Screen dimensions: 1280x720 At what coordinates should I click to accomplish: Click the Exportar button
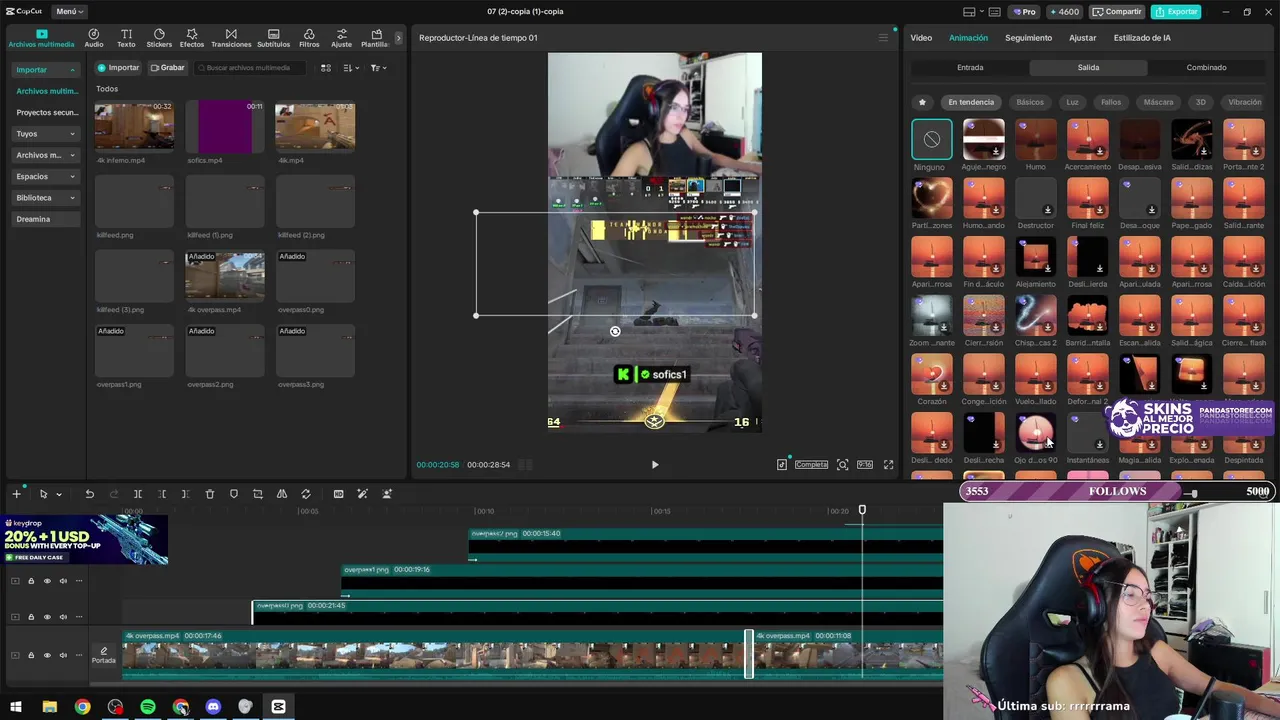click(x=1176, y=11)
